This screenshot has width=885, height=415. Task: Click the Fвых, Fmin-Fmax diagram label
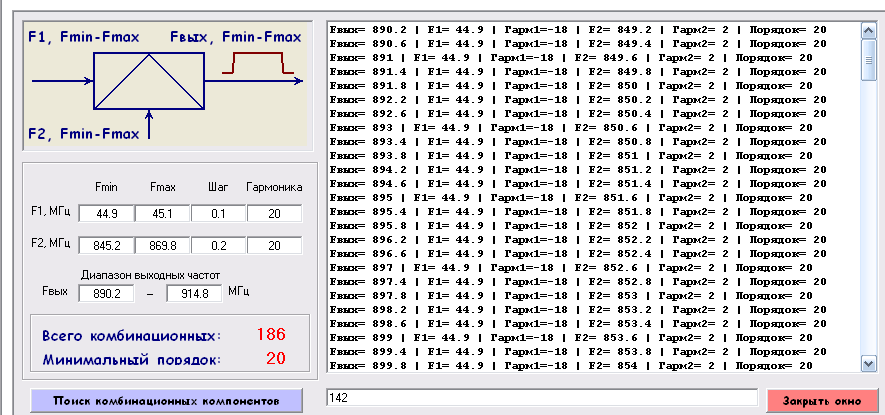coord(236,38)
